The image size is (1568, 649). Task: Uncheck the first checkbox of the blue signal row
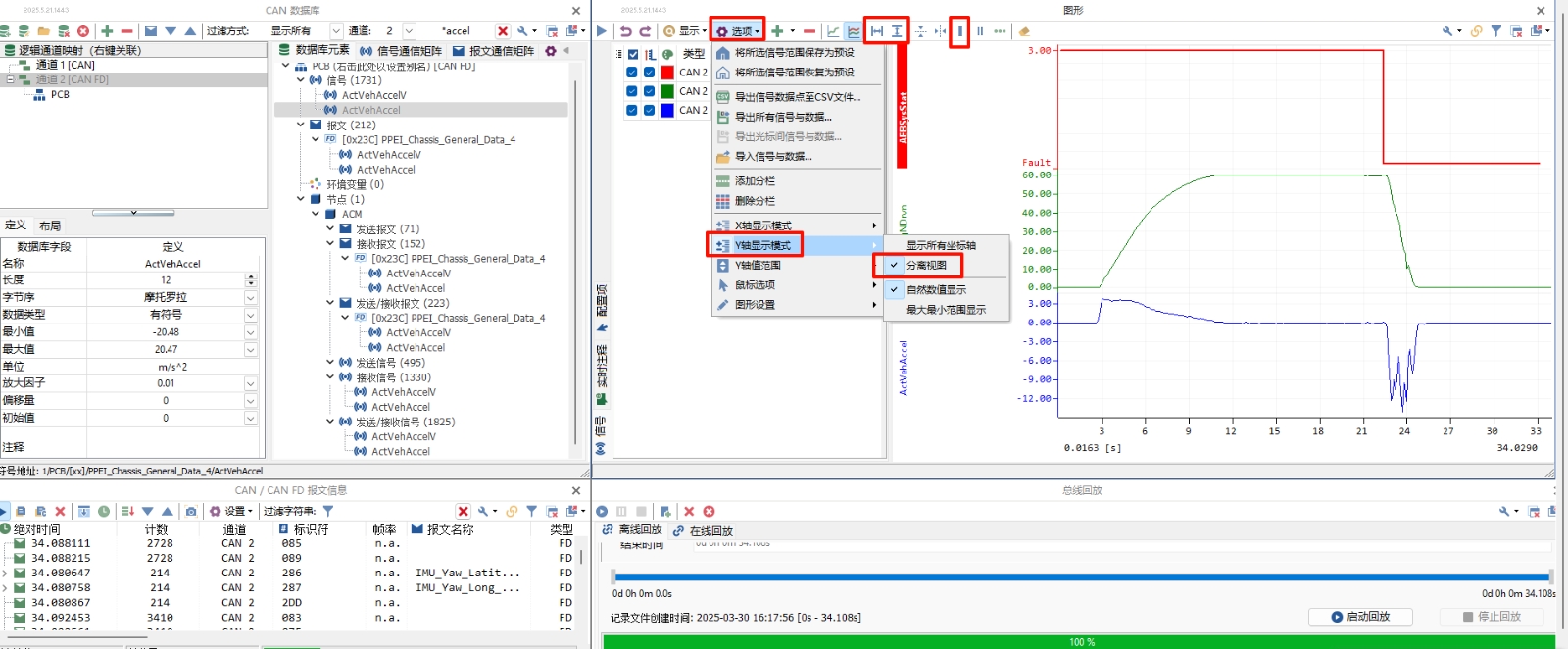pyautogui.click(x=632, y=111)
